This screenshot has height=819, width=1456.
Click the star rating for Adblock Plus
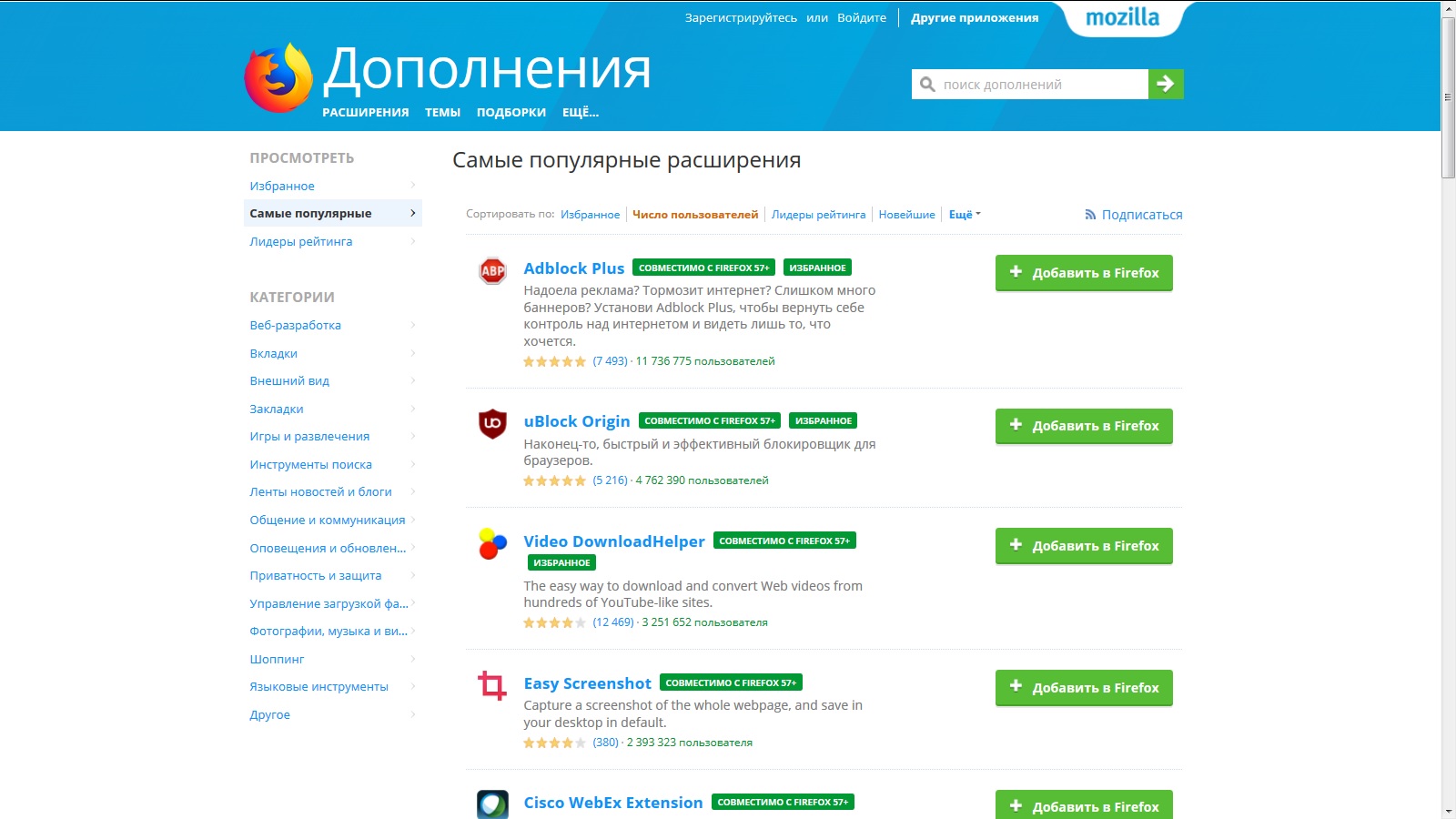(554, 361)
